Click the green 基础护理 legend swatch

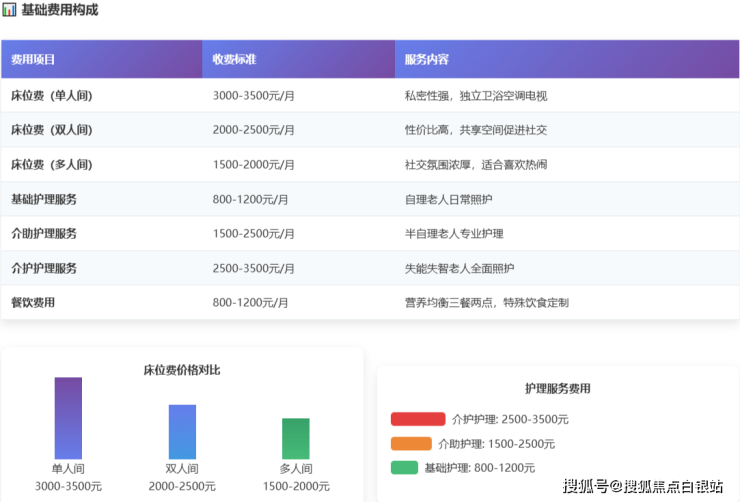point(404,467)
